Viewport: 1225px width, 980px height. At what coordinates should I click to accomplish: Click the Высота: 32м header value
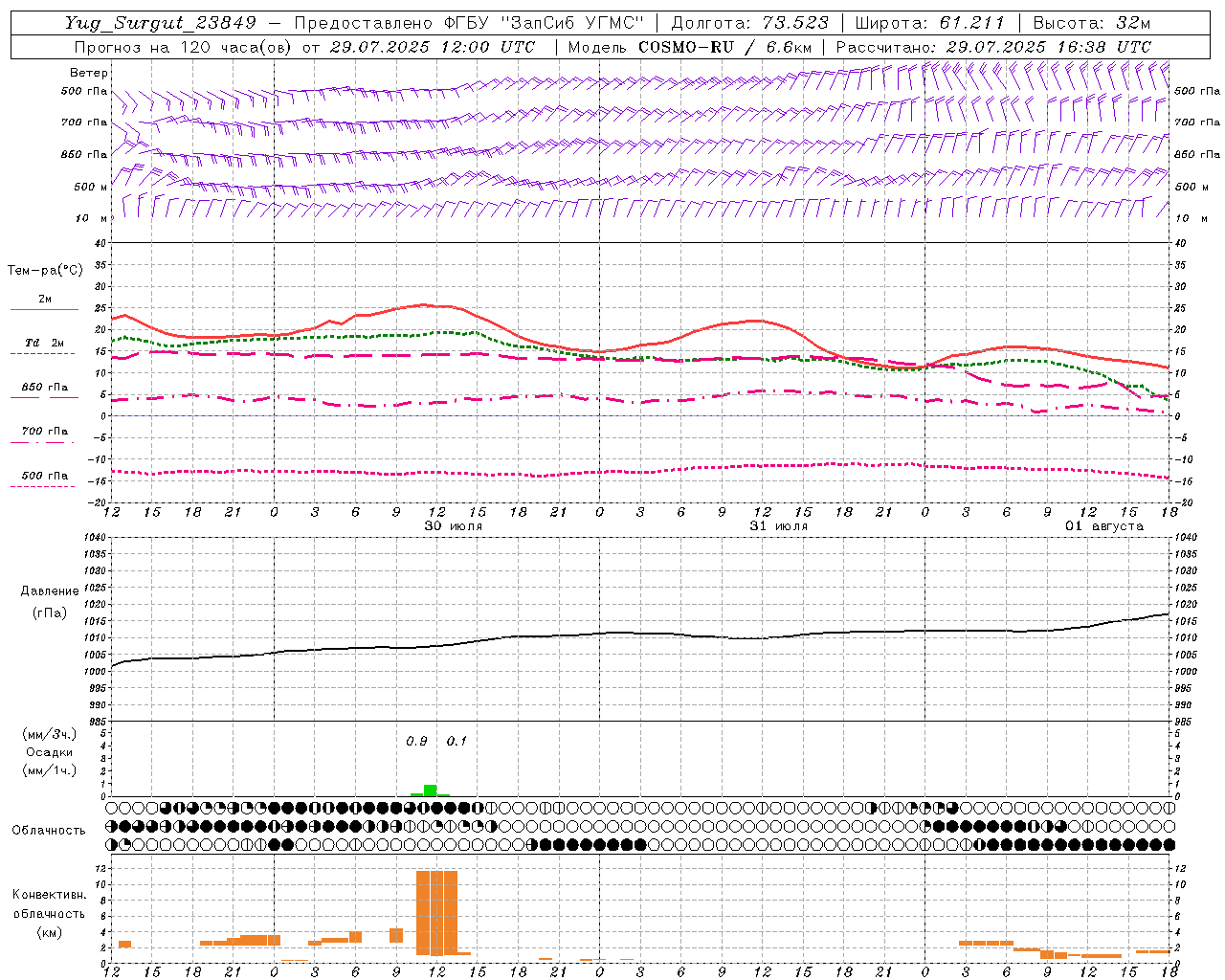pos(1091,23)
